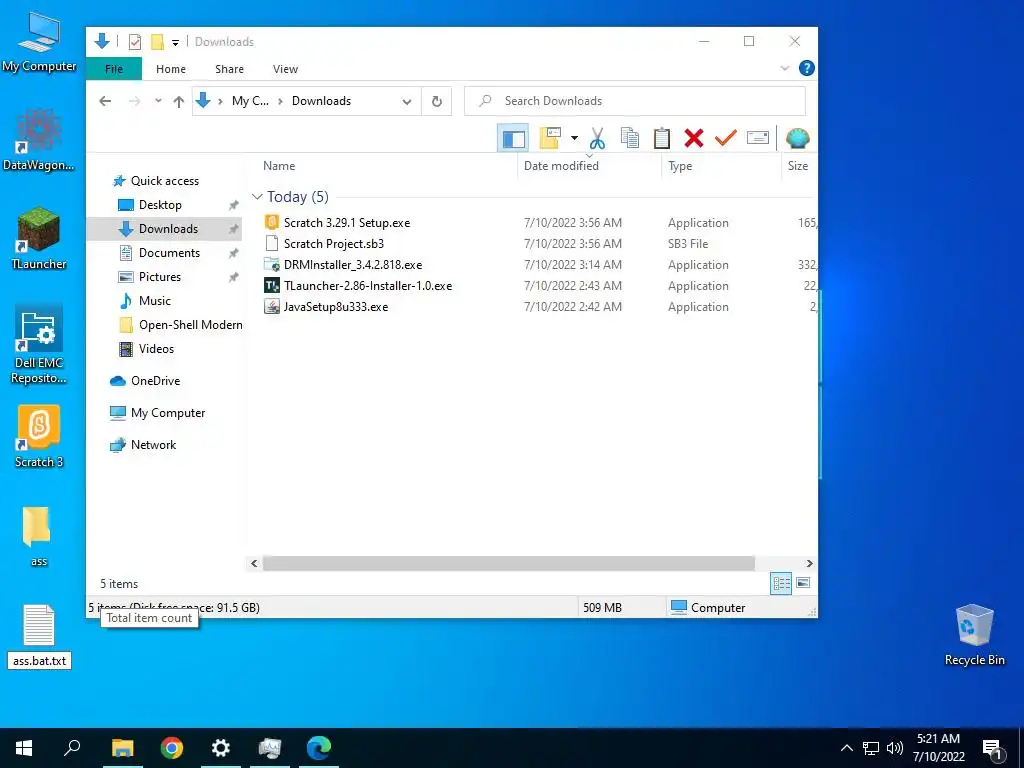Open Network in the navigation pane
The width and height of the screenshot is (1024, 768).
[x=153, y=445]
